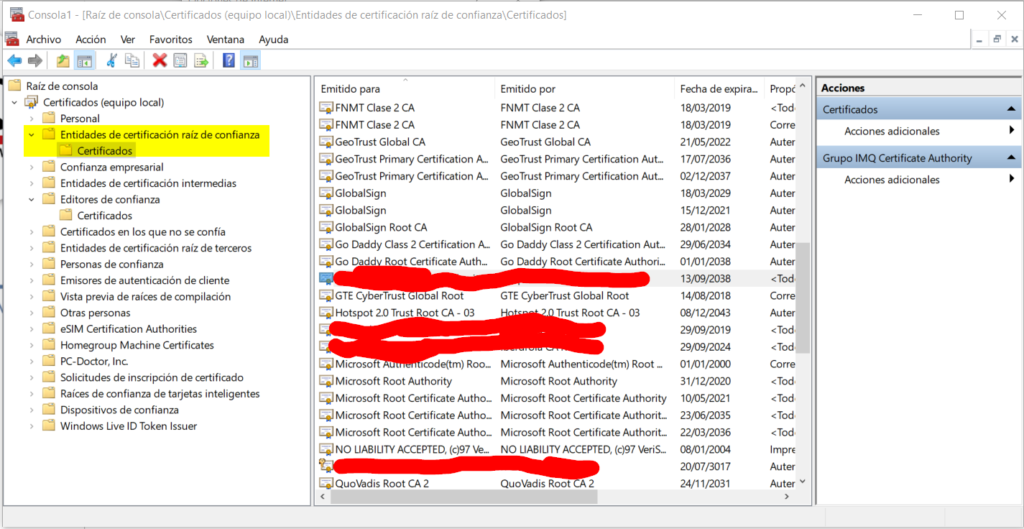This screenshot has height=529, width=1024.
Task: Select Dispositivos de confianza in tree
Action: pos(119,410)
